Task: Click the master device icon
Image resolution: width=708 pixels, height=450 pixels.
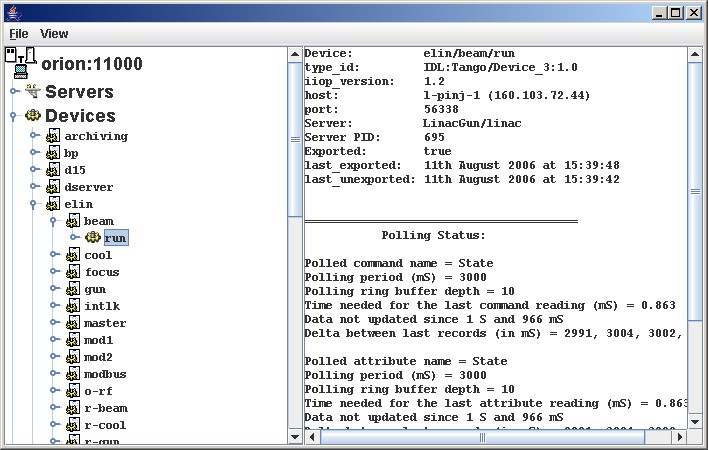Action: (72, 323)
